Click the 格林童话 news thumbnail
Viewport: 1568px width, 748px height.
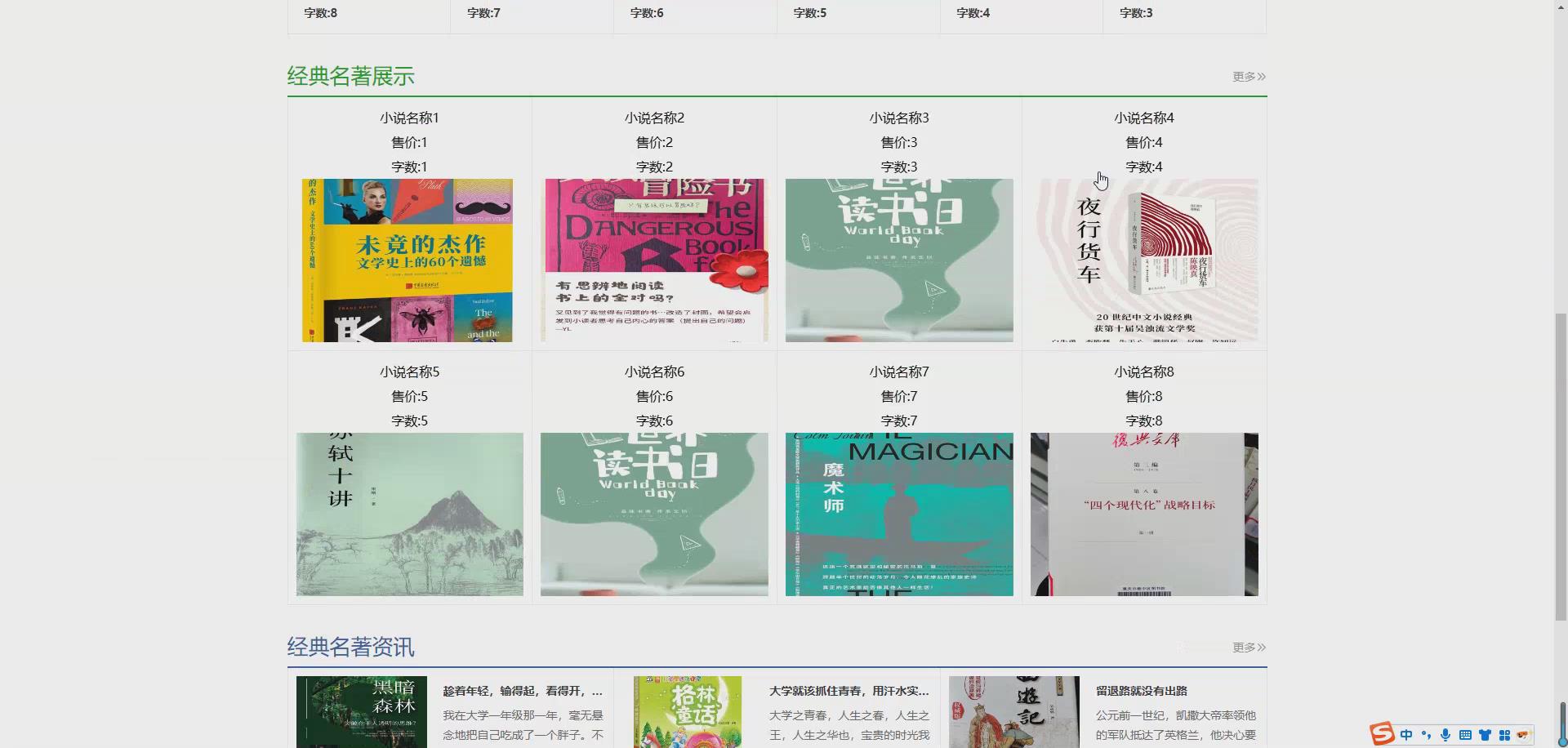click(688, 712)
